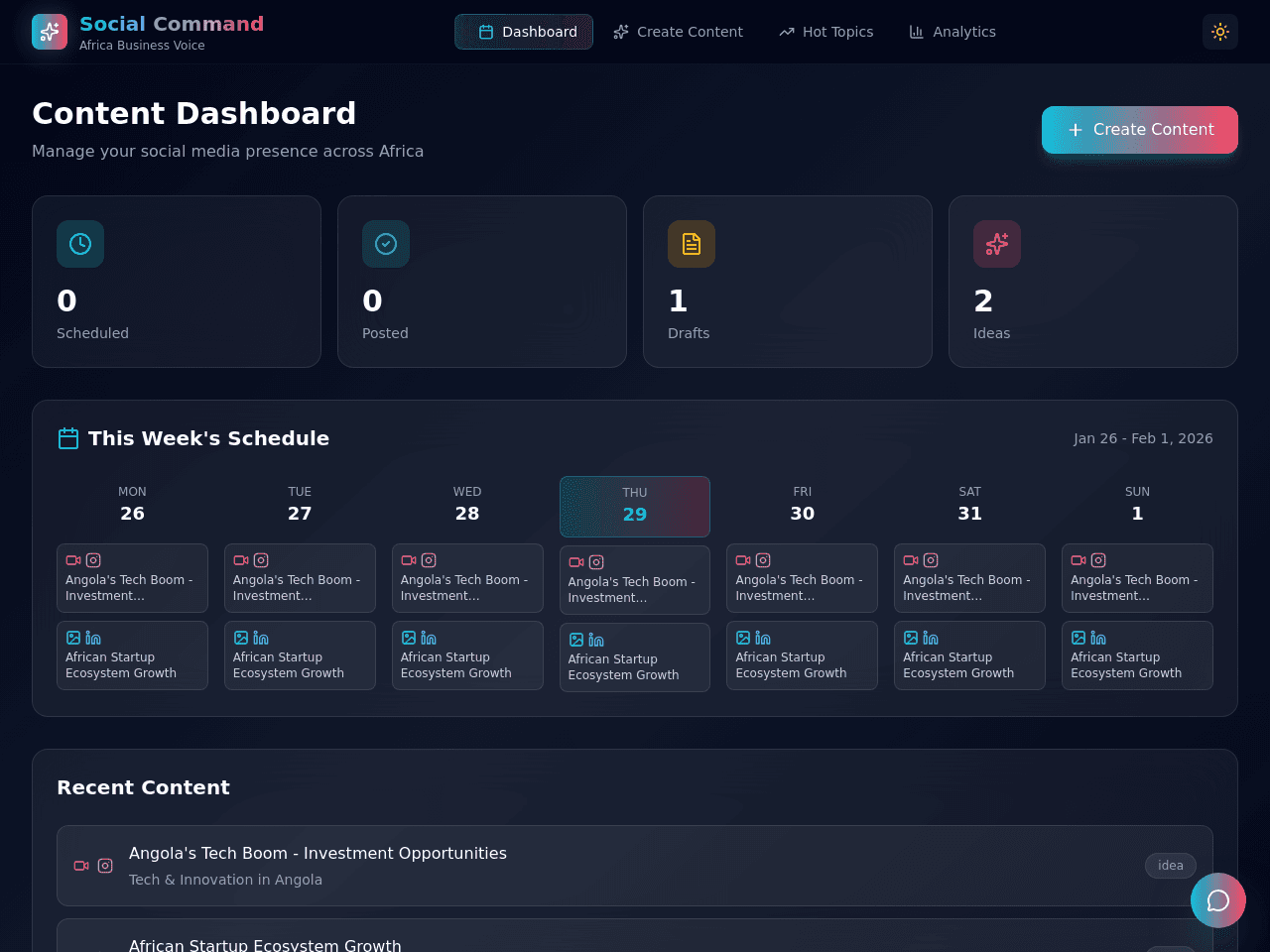Open Monday's Angola's Tech Boom schedule card

pyautogui.click(x=132, y=578)
